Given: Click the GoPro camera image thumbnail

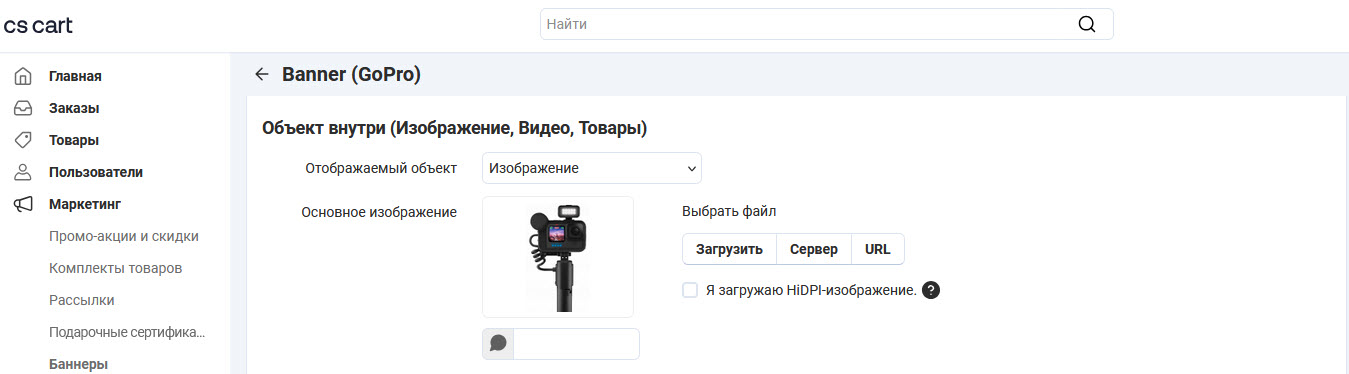Looking at the screenshot, I should (558, 257).
